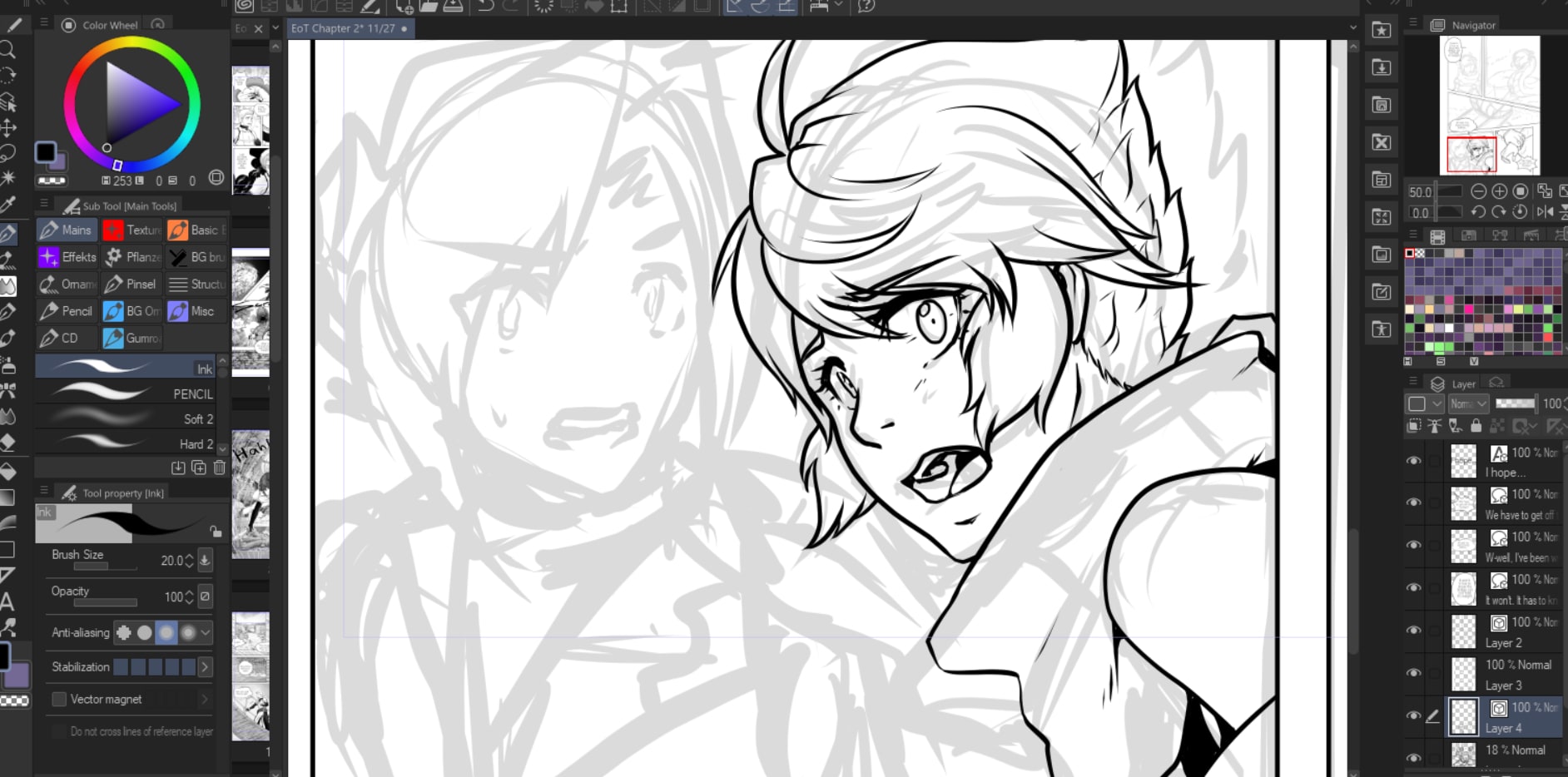Image resolution: width=1568 pixels, height=777 pixels.
Task: Select the Eyedropper tool in left toolbar
Action: [x=7, y=205]
